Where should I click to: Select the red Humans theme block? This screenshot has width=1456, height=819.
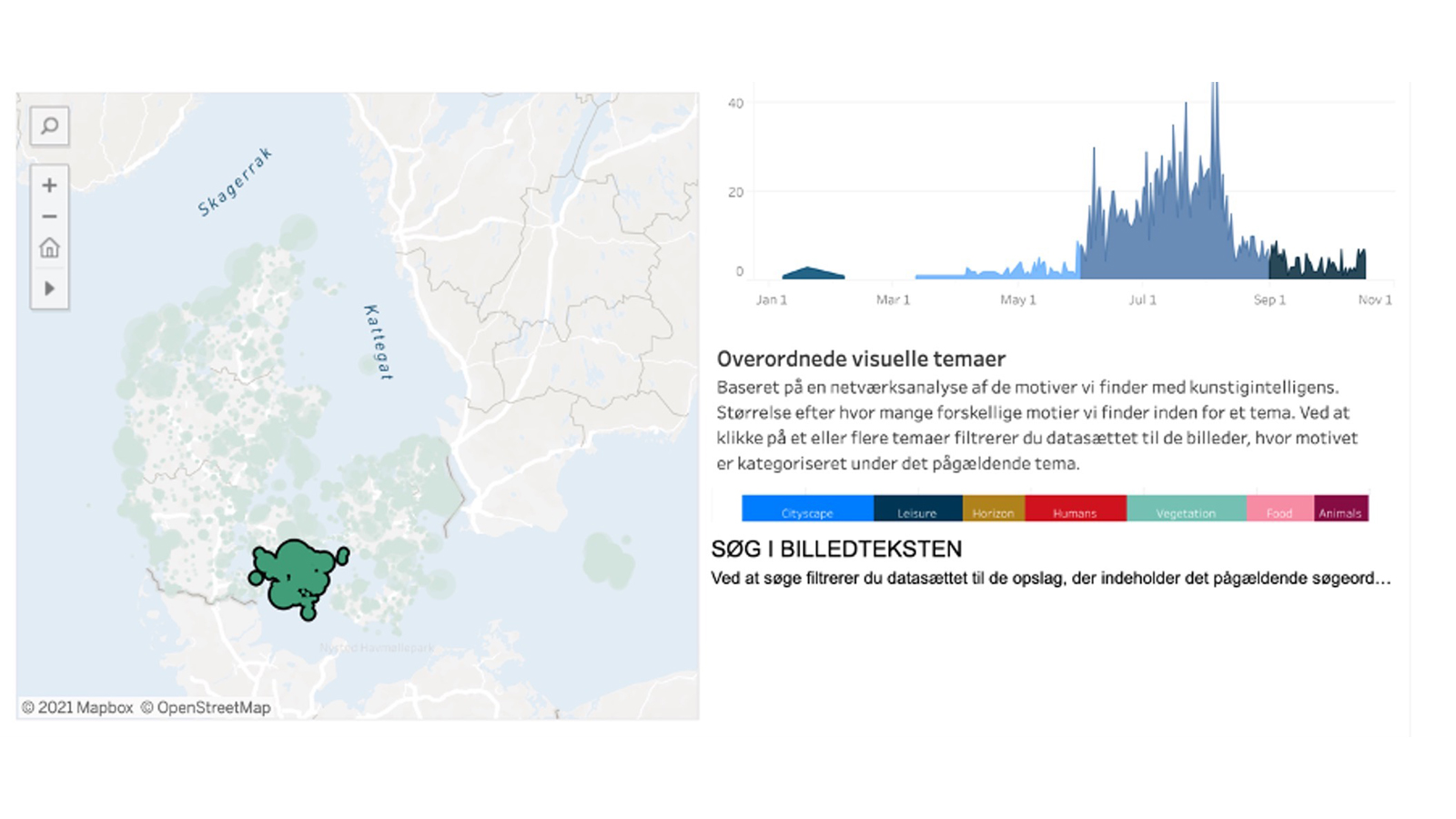(1075, 509)
